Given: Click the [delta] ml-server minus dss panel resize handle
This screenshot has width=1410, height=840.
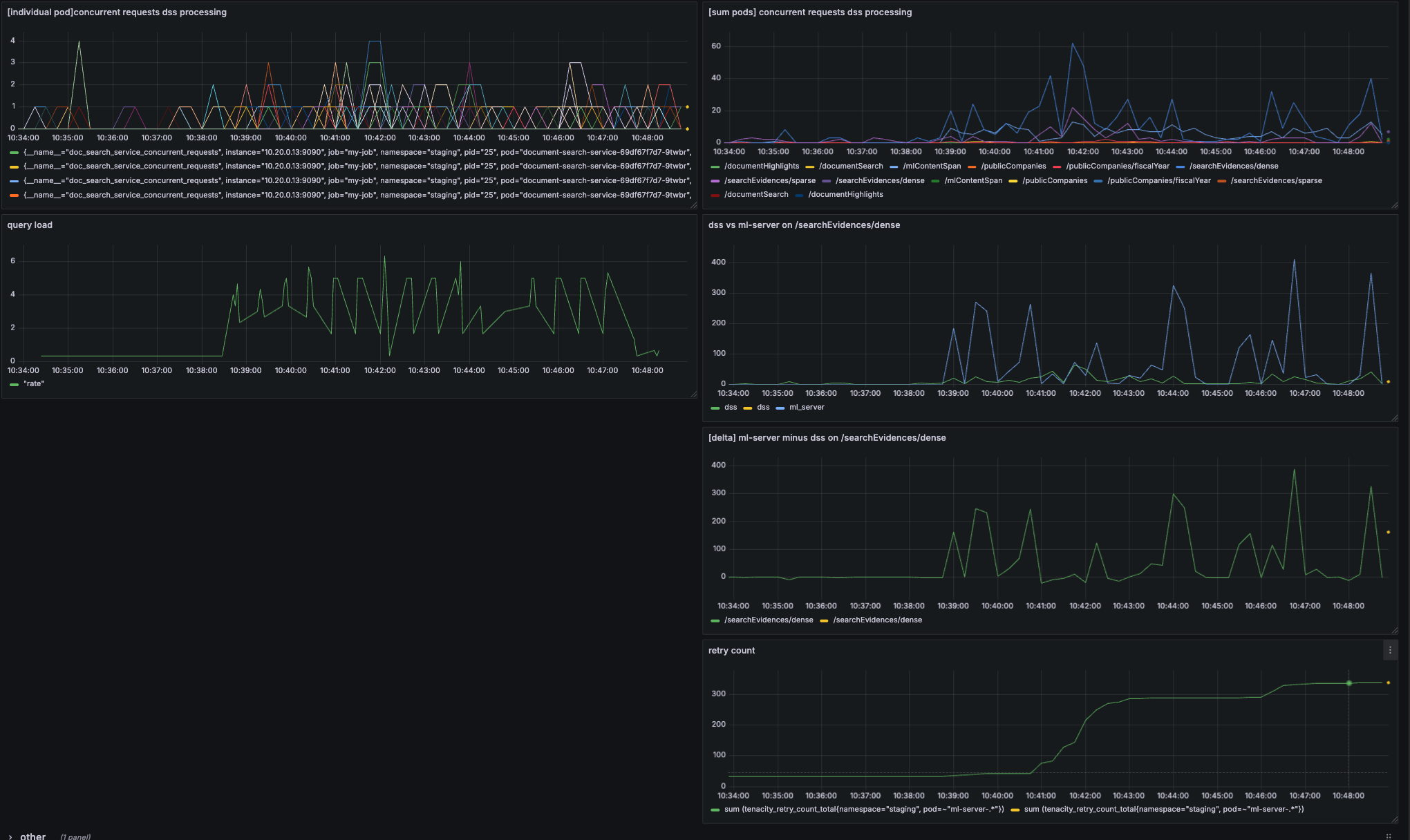Looking at the screenshot, I should (x=1394, y=631).
